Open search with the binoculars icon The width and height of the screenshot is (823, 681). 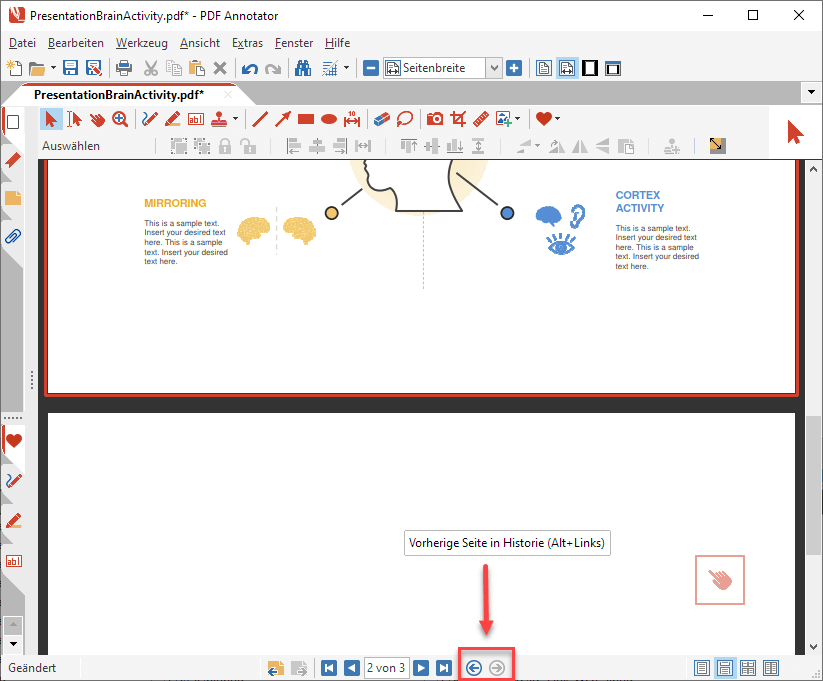pyautogui.click(x=303, y=68)
